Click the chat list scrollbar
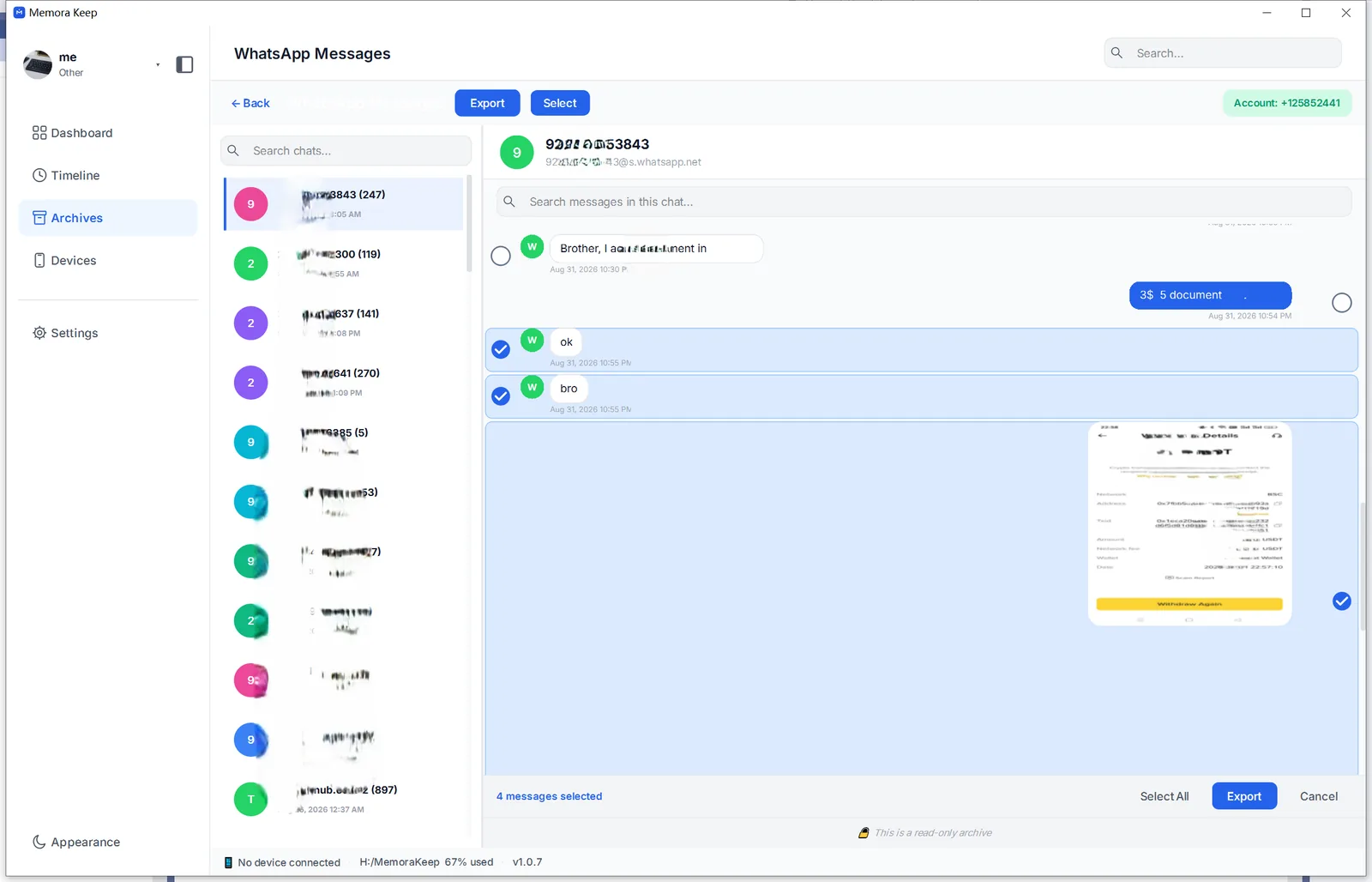 (x=469, y=224)
